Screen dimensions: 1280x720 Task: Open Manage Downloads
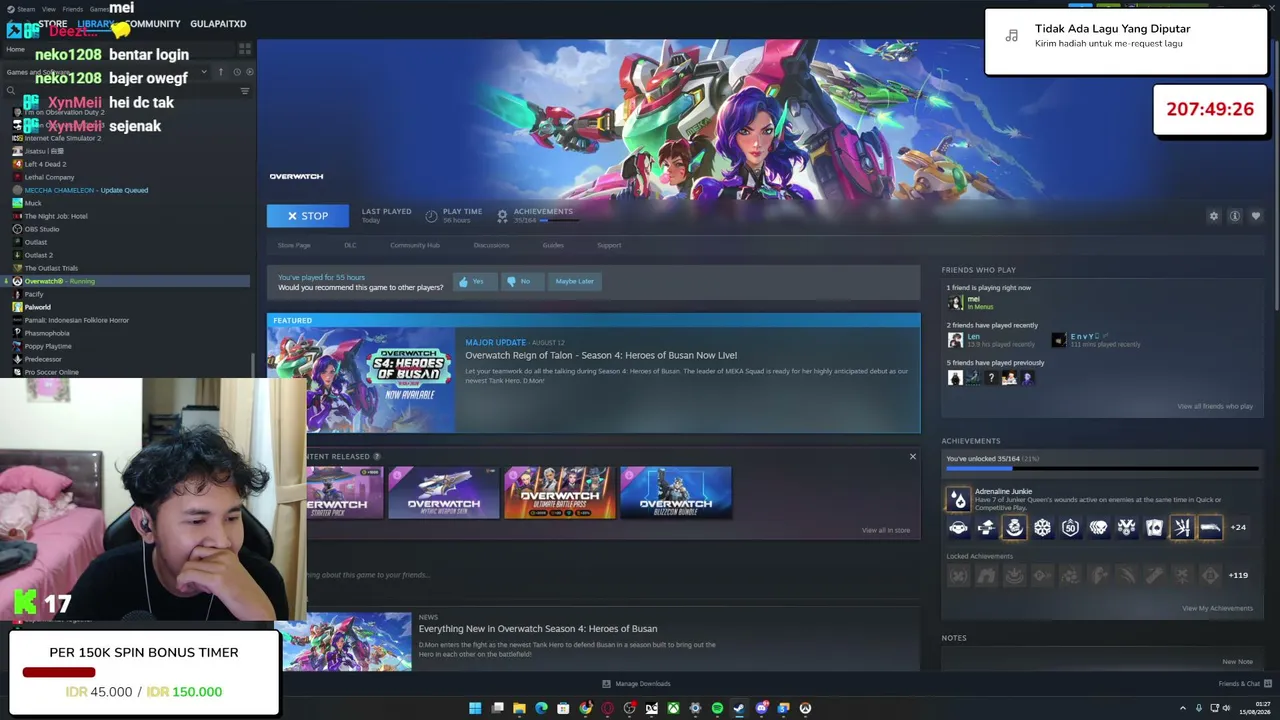636,684
